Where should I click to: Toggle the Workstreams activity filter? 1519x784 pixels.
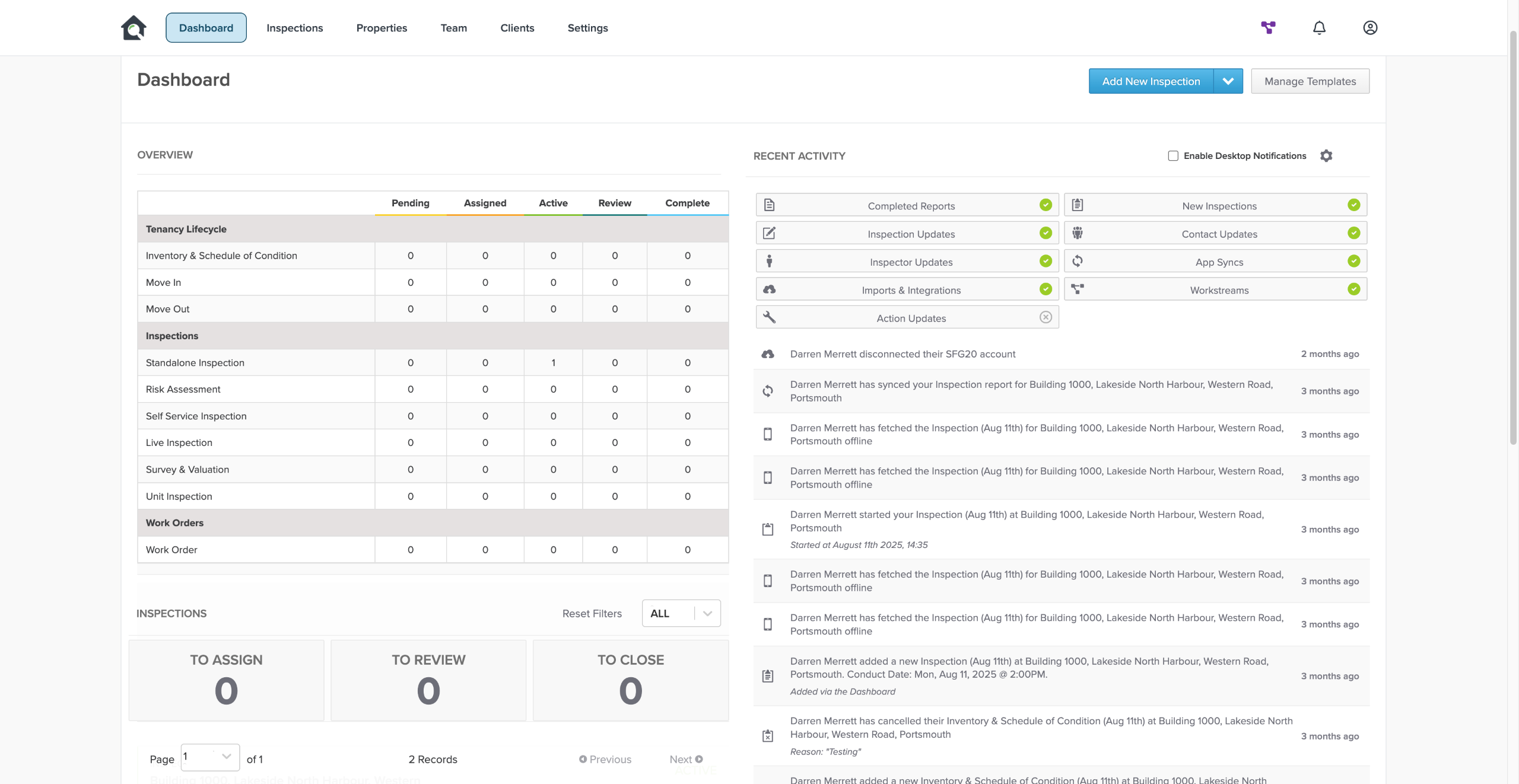coord(1353,289)
